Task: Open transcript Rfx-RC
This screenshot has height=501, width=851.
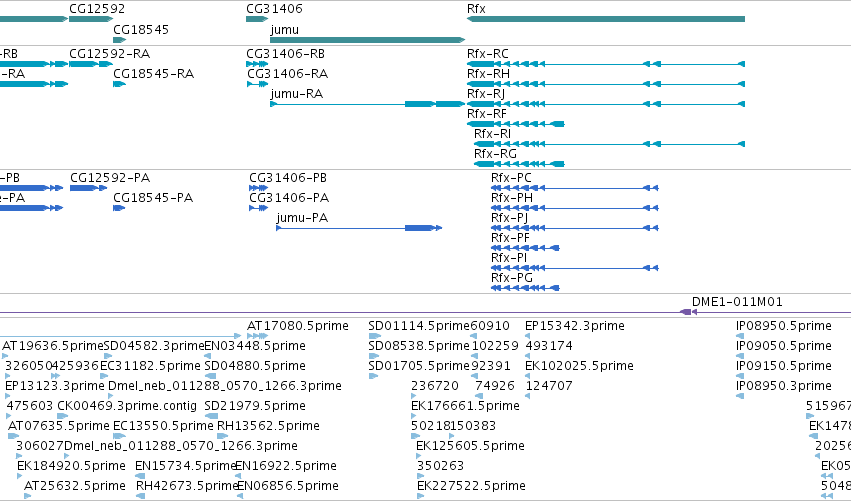Action: click(x=487, y=54)
